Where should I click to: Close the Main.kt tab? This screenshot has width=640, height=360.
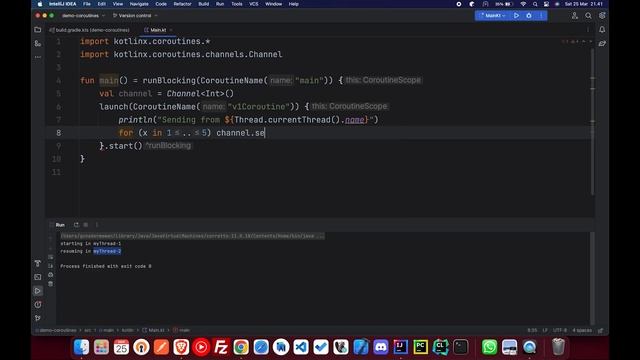point(171,30)
